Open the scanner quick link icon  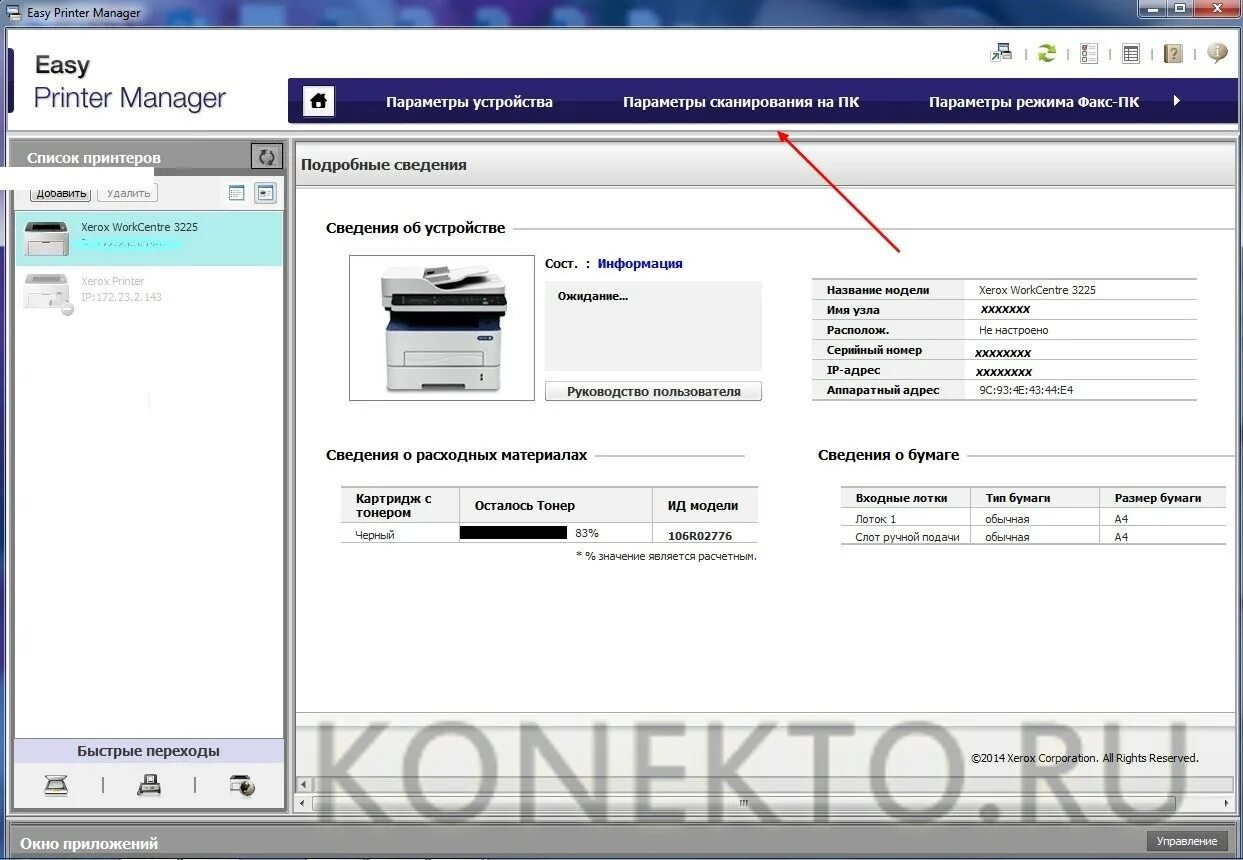pos(56,785)
